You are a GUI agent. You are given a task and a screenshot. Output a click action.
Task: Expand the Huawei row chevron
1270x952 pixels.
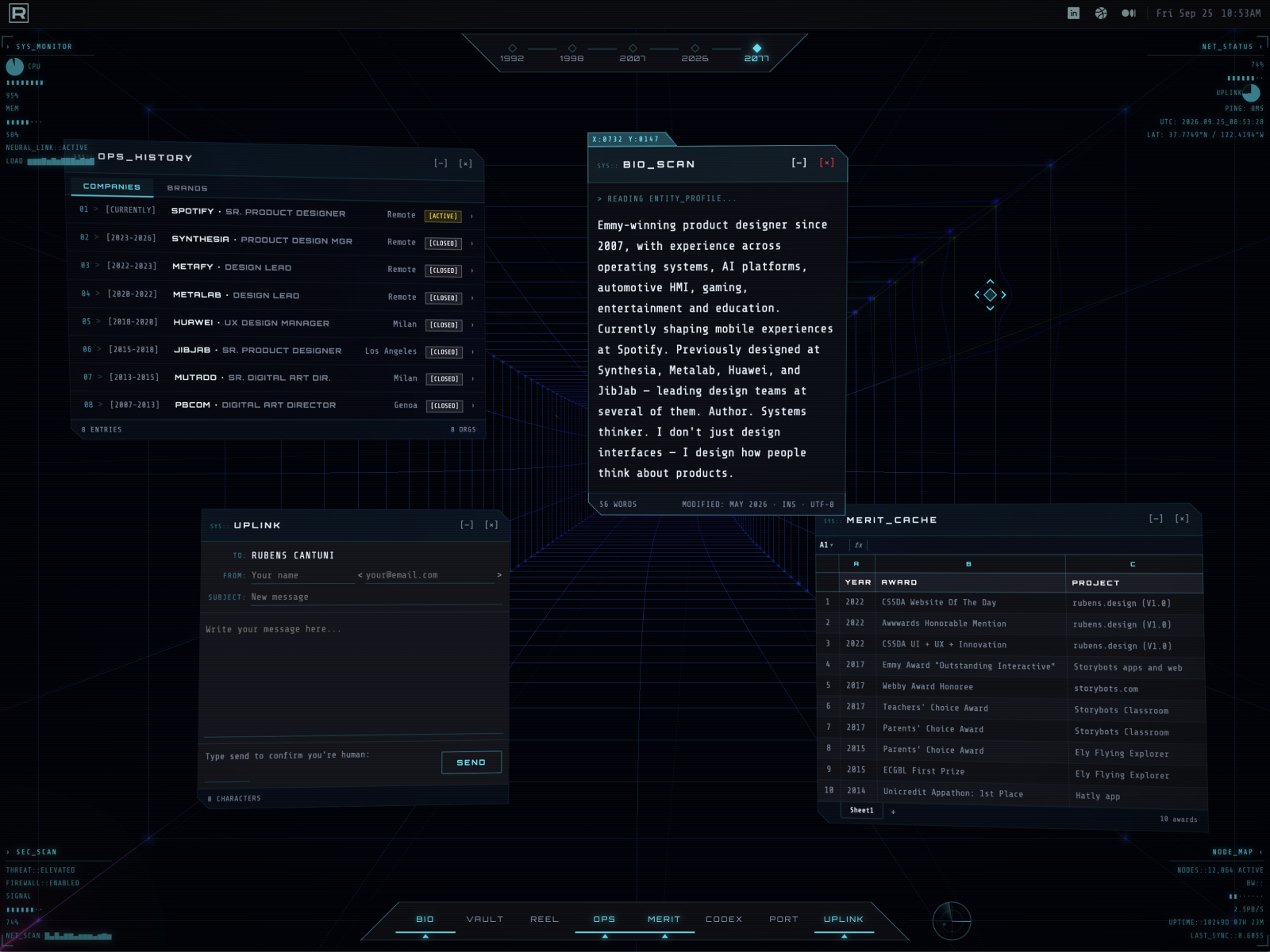pyautogui.click(x=472, y=325)
